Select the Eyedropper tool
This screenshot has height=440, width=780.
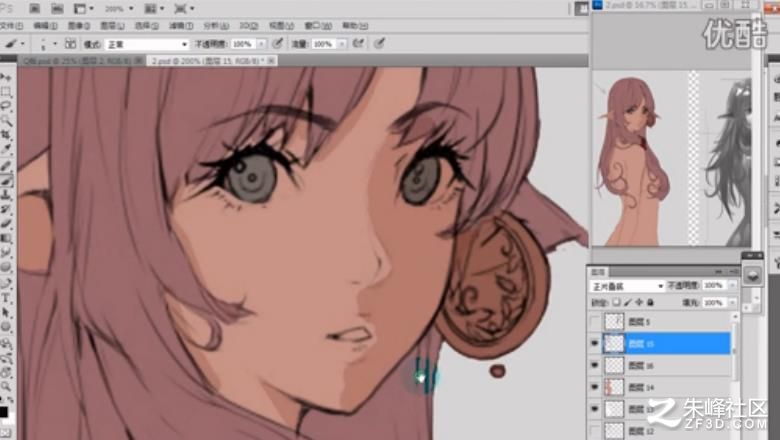click(6, 149)
